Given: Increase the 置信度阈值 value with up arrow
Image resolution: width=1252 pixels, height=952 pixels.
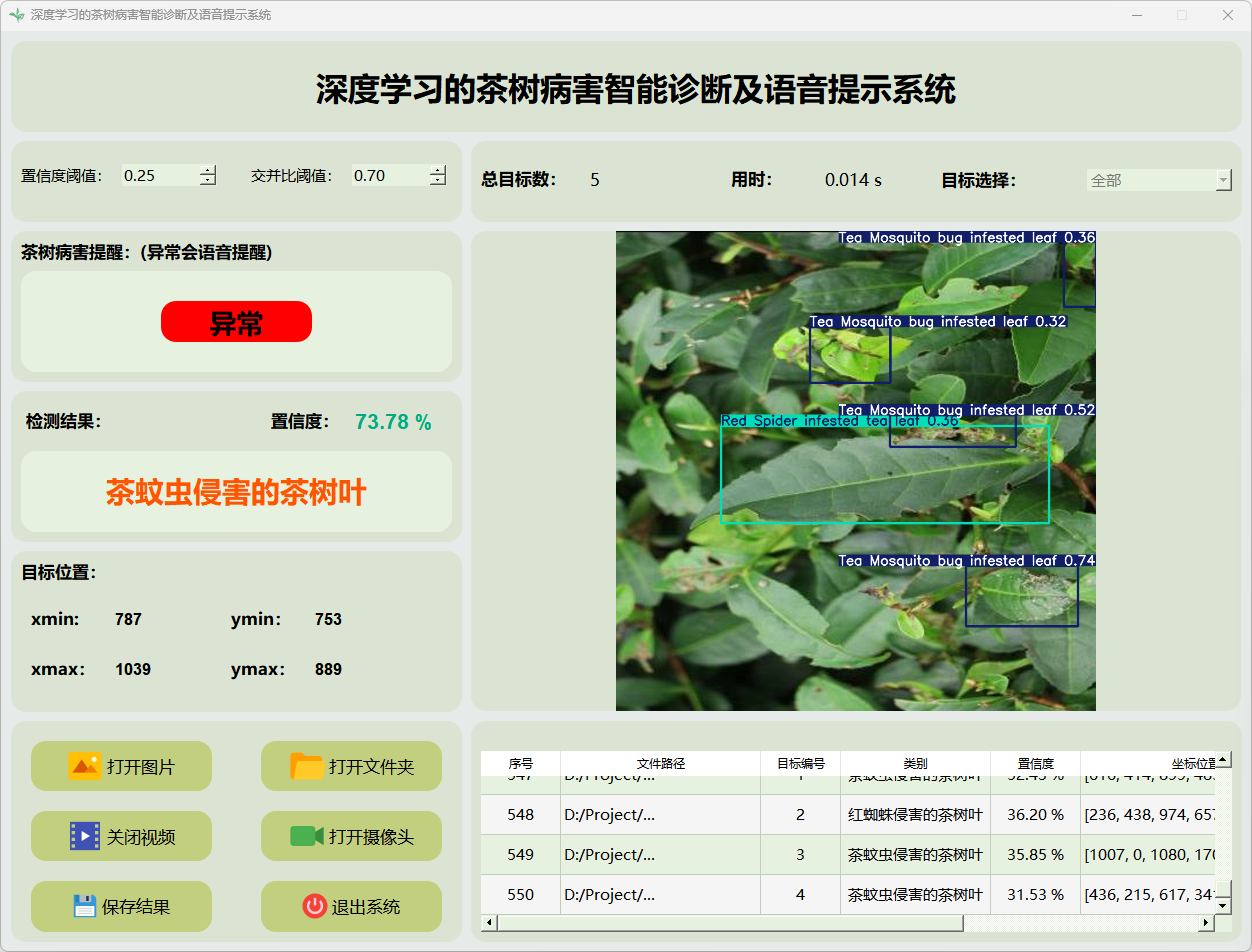Looking at the screenshot, I should 207,171.
